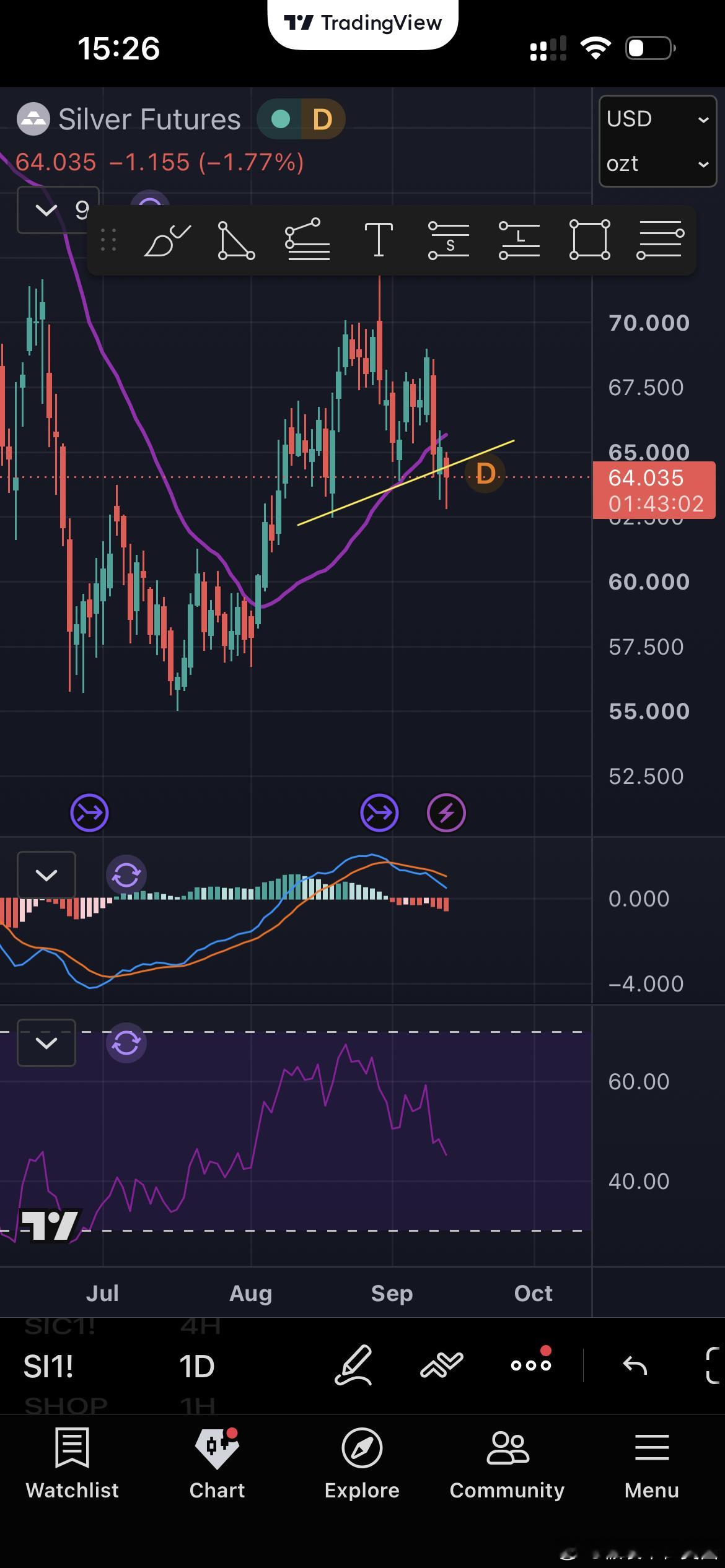Tap the RSI pane circular arrows icon

coord(126,1043)
